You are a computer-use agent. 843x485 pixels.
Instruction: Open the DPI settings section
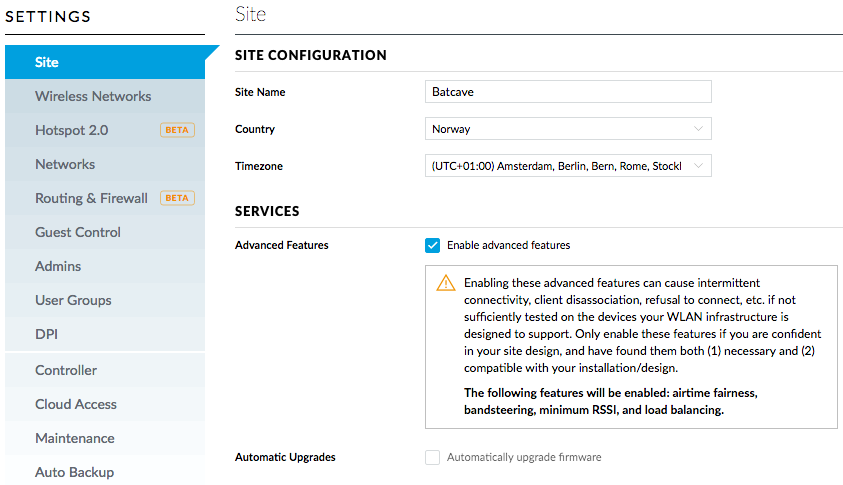coord(105,334)
